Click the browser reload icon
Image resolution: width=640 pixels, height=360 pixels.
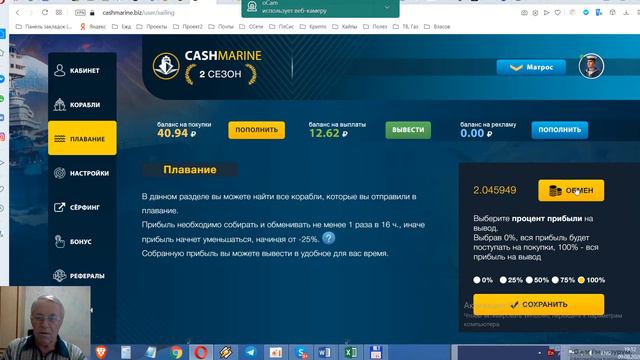(x=45, y=13)
